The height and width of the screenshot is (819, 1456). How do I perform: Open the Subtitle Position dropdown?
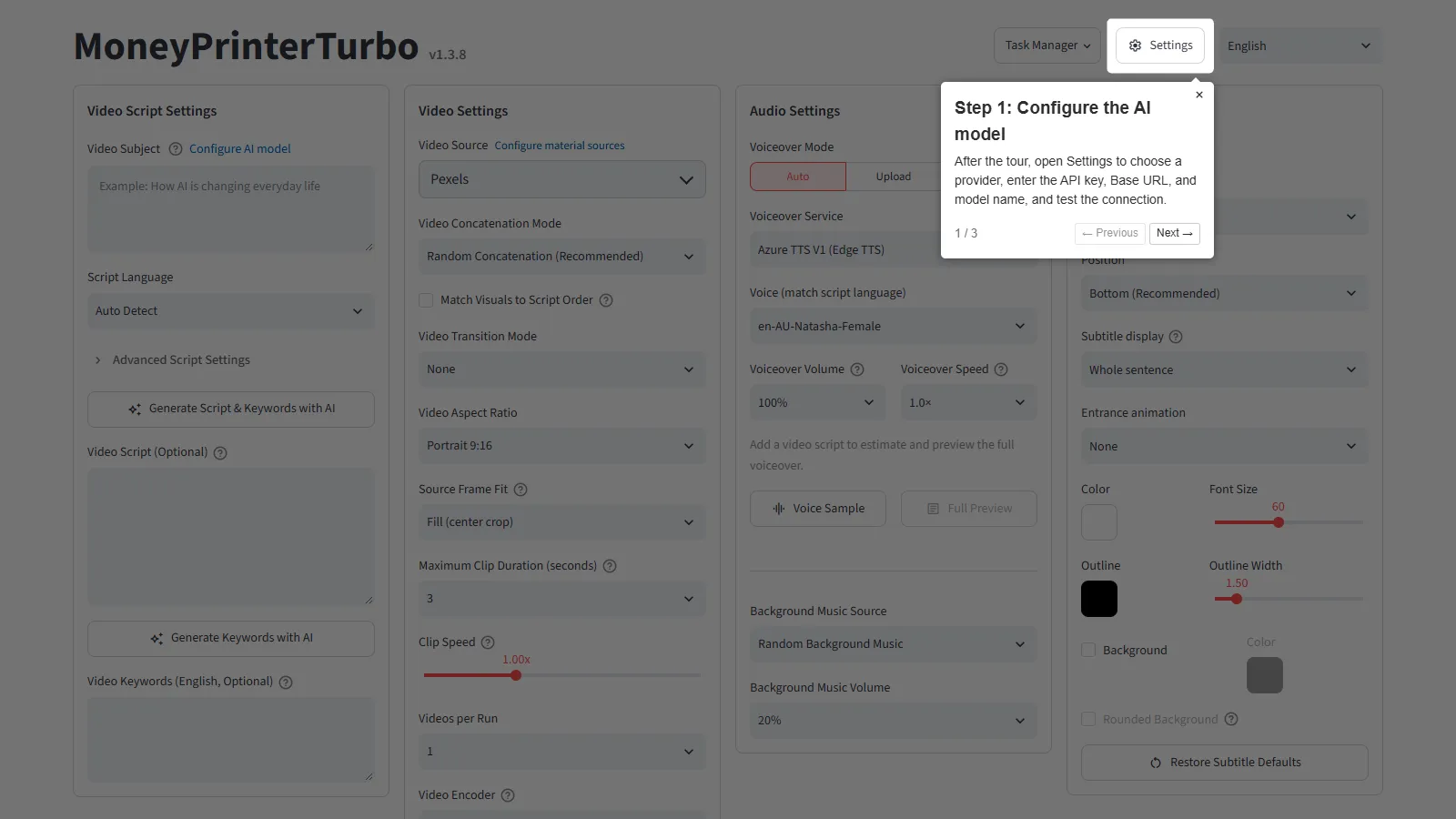tap(1225, 293)
